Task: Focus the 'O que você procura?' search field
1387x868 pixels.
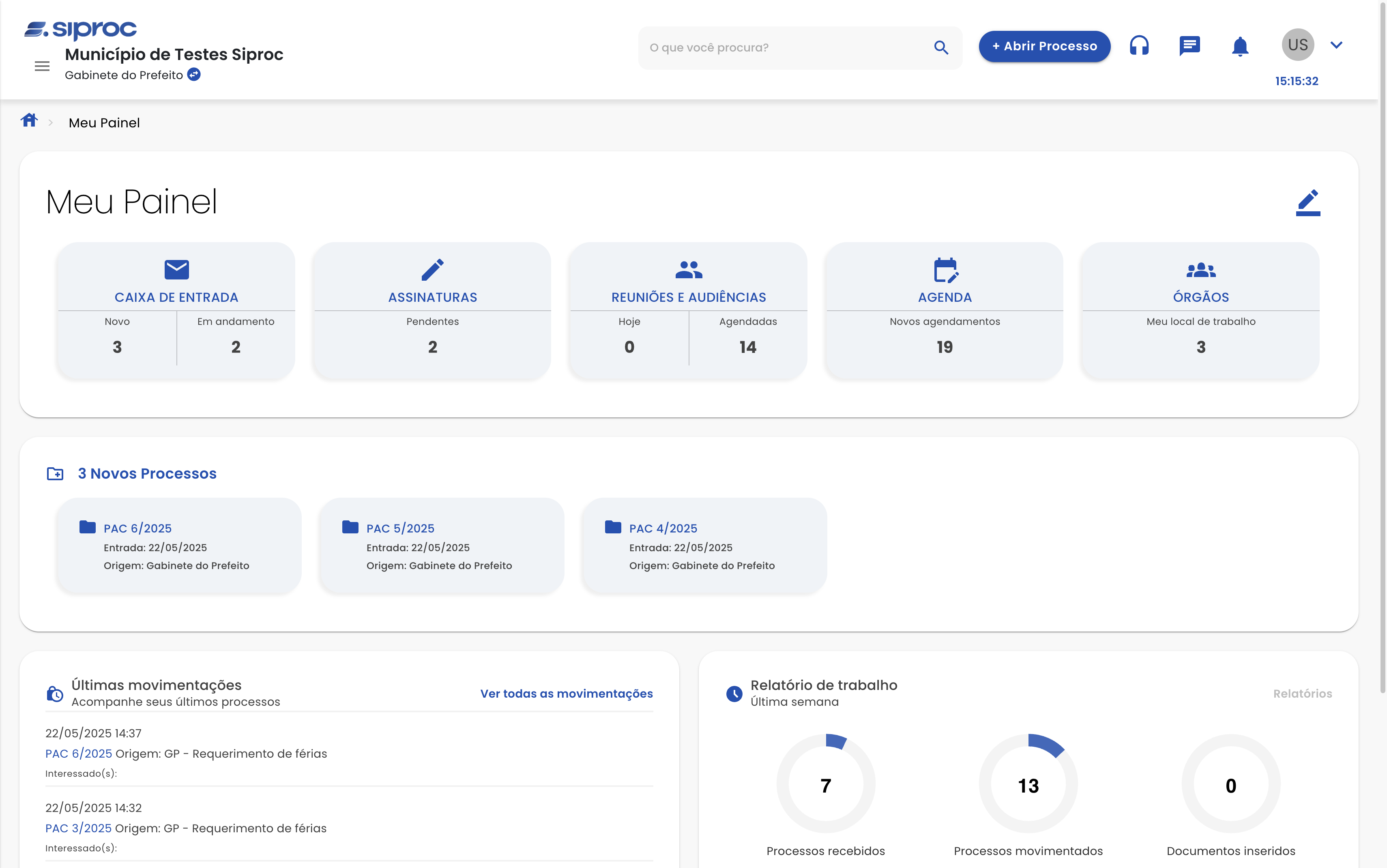Action: point(800,47)
